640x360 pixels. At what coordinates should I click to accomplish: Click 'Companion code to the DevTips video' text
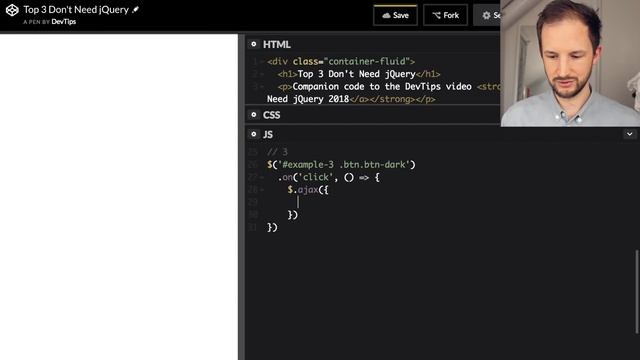tap(382, 87)
